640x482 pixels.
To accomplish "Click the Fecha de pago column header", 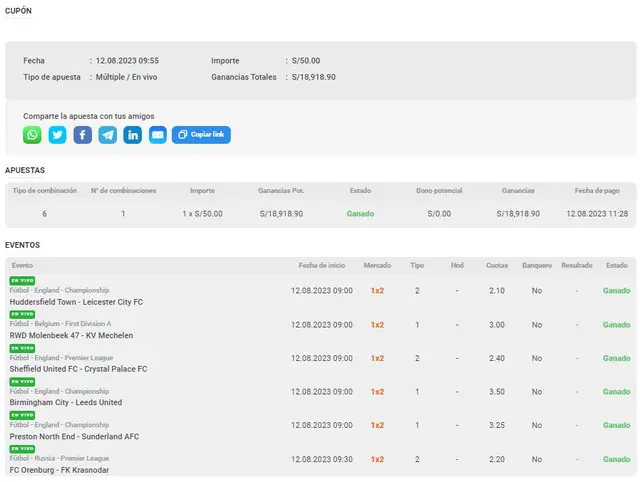I will 597,191.
